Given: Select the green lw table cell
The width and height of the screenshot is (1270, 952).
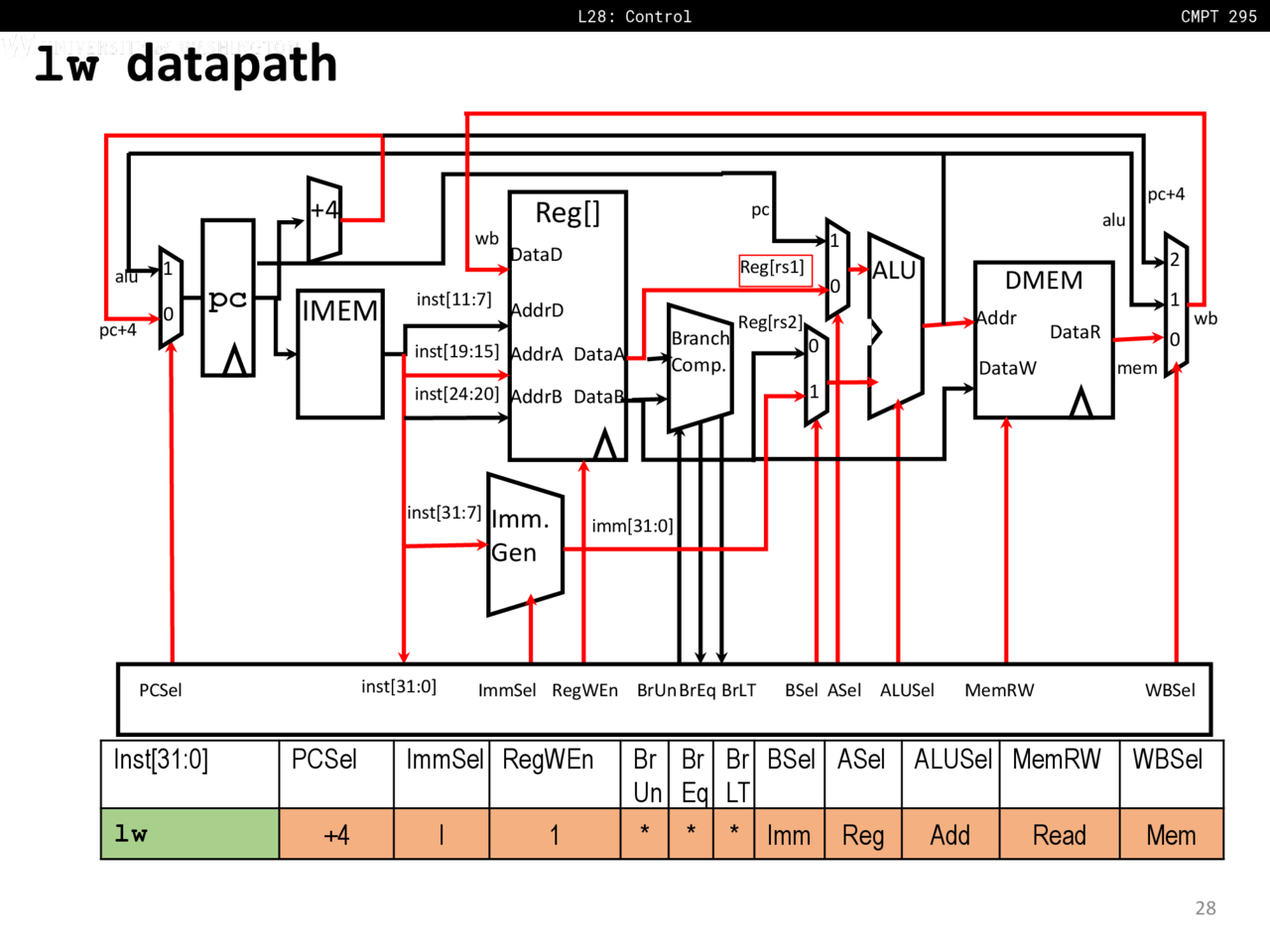Looking at the screenshot, I should click(x=190, y=834).
